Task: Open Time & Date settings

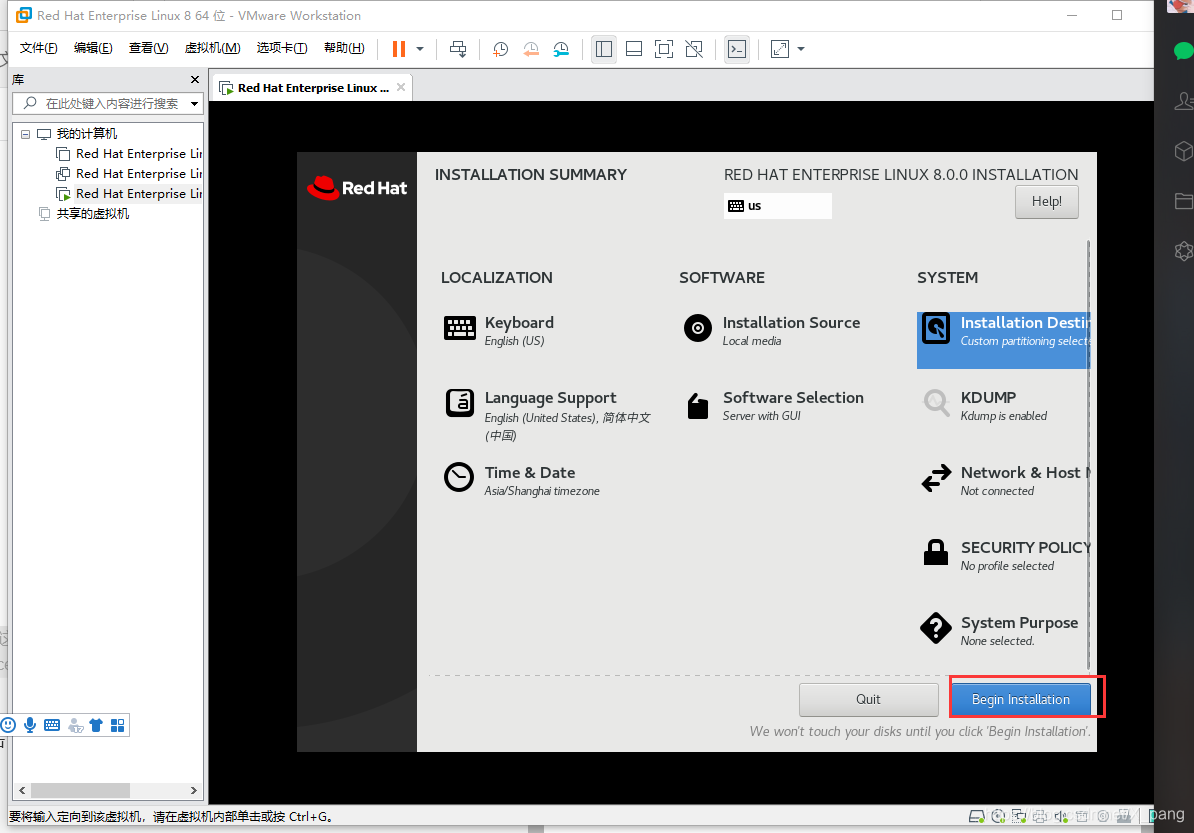Action: (522, 480)
